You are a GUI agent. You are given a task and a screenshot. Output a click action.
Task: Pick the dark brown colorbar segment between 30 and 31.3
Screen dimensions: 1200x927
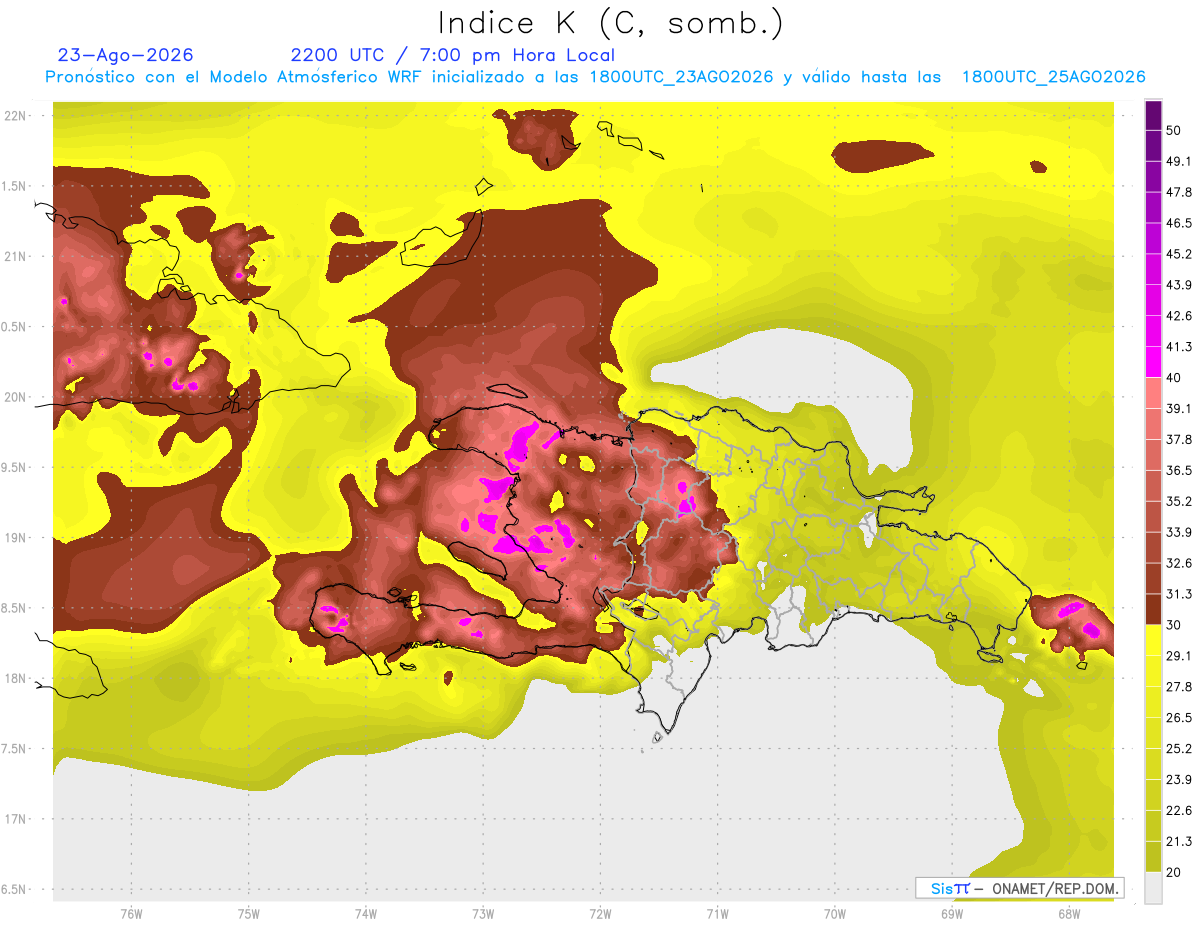(x=1153, y=609)
